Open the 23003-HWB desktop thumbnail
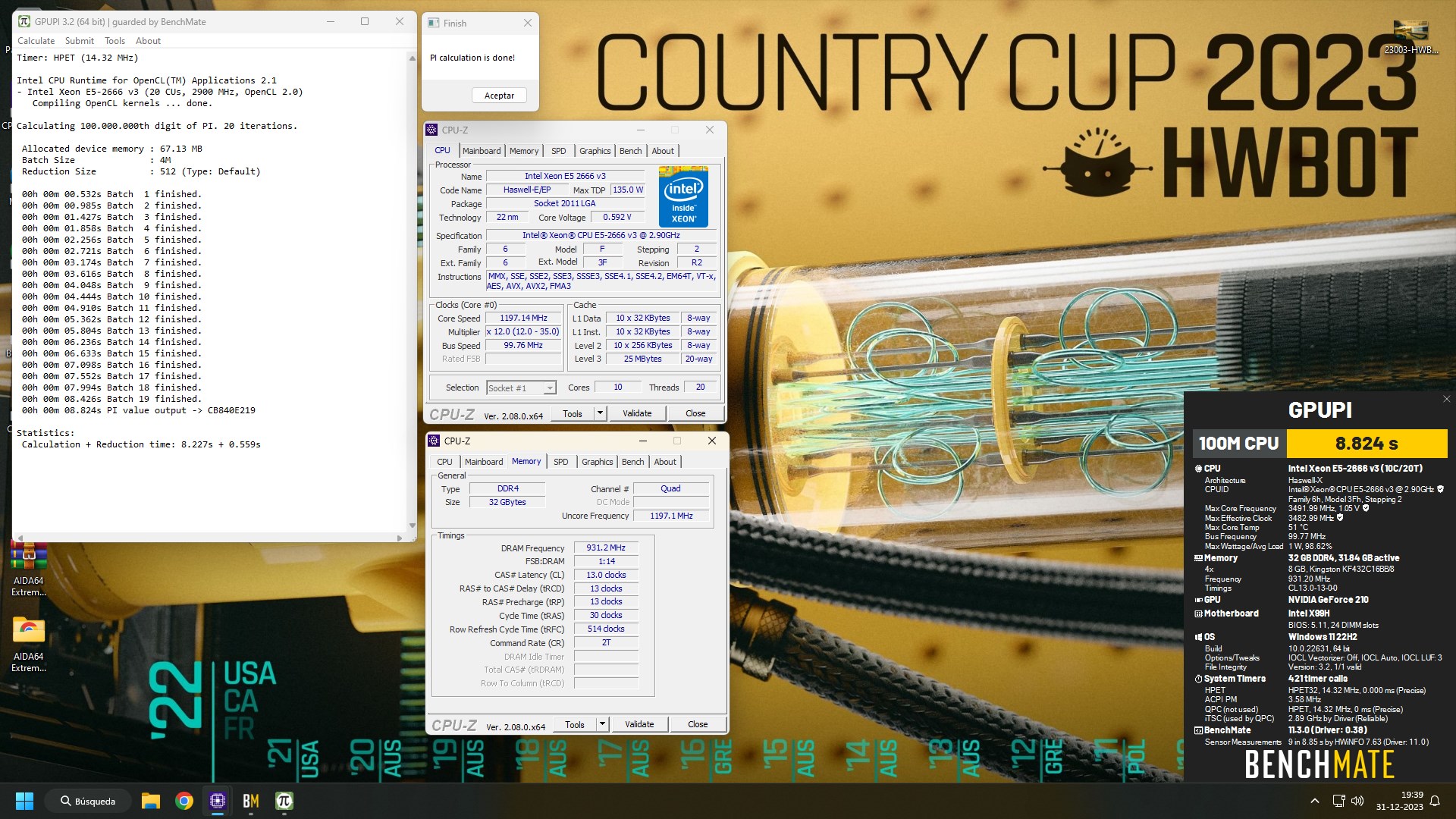Image resolution: width=1456 pixels, height=819 pixels. [1410, 36]
